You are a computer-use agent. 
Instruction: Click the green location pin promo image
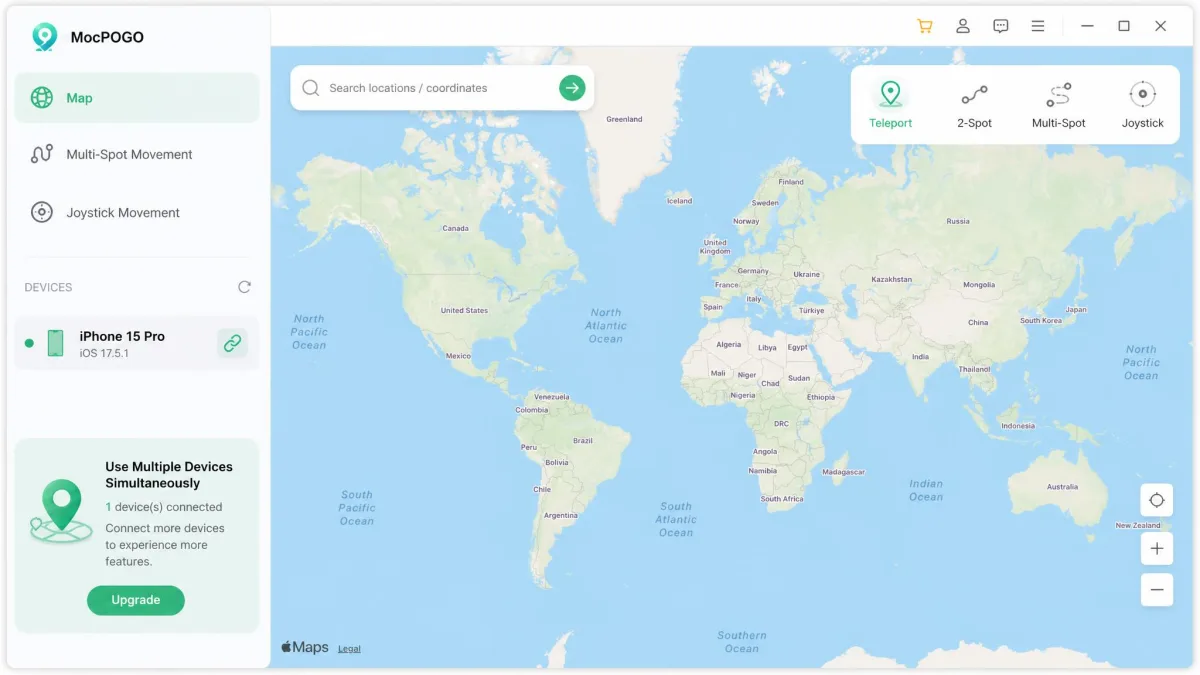click(x=62, y=510)
